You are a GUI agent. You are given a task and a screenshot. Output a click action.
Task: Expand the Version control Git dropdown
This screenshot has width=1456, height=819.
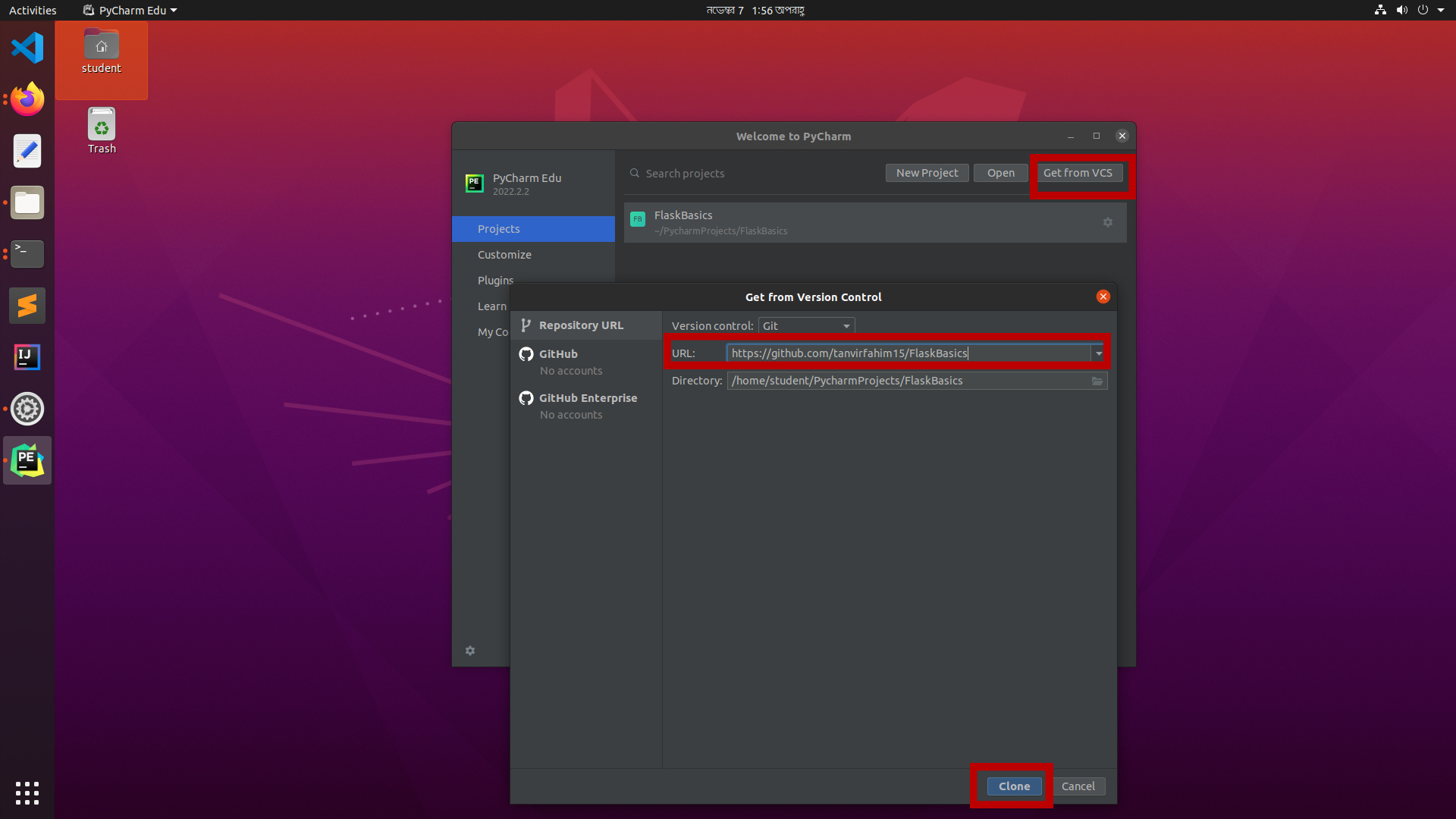pos(806,326)
